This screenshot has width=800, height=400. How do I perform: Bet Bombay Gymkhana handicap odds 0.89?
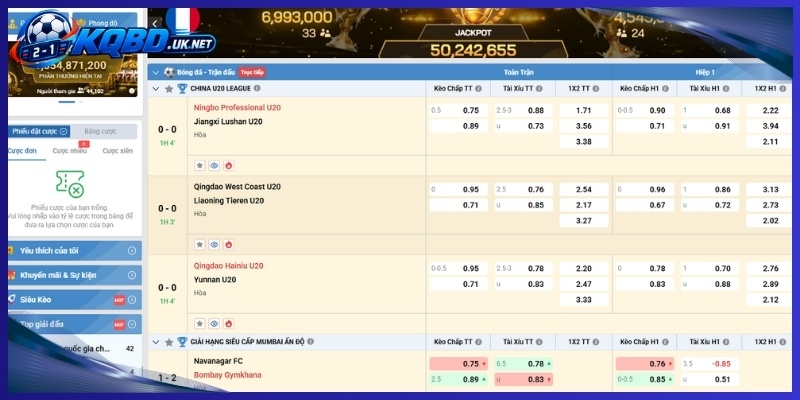point(458,379)
